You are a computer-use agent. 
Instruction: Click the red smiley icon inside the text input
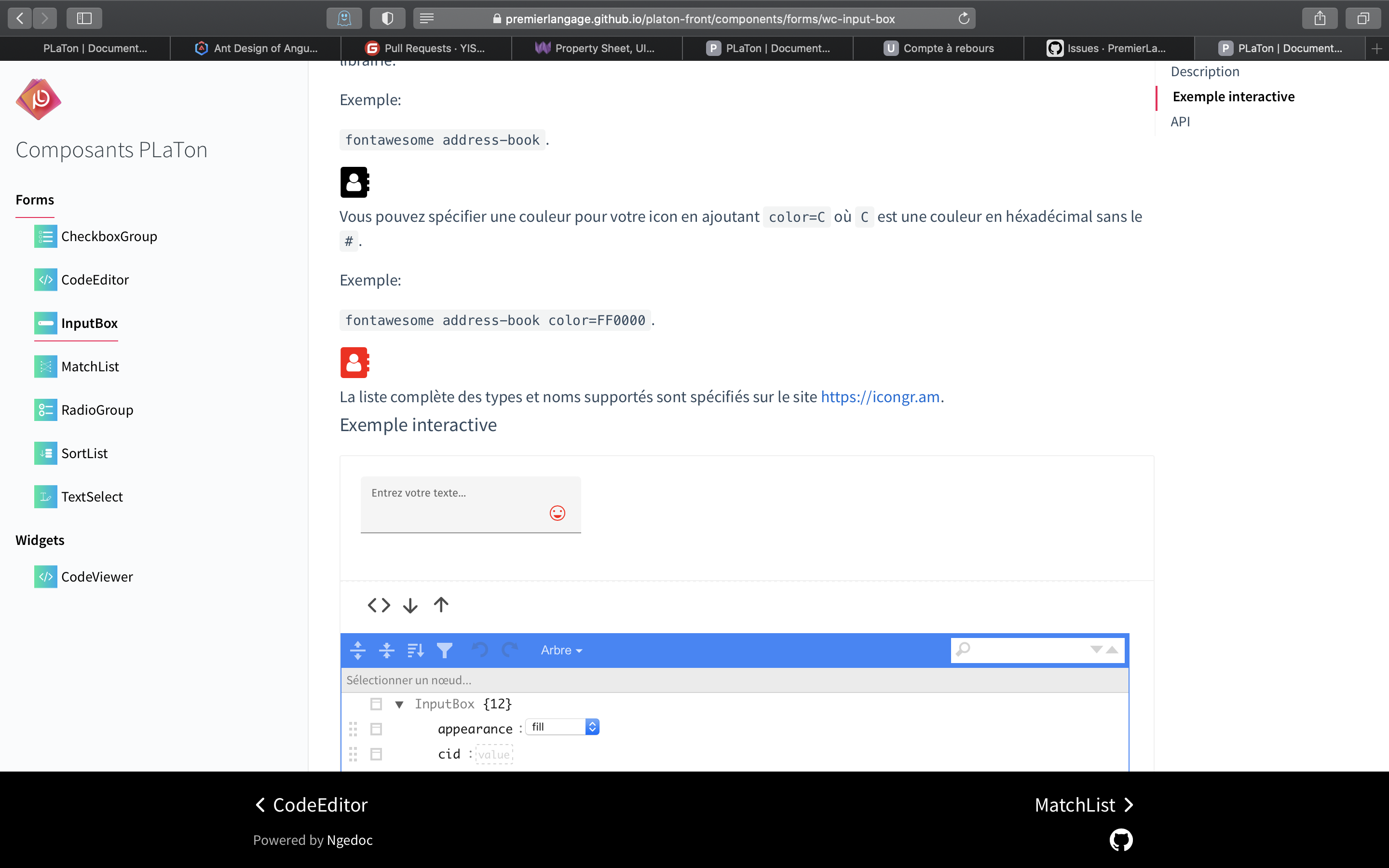[x=558, y=513]
